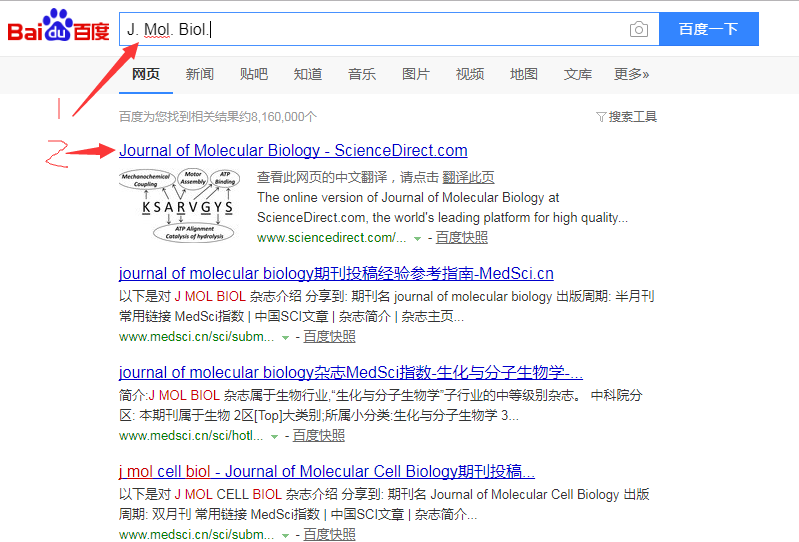This screenshot has height=542, width=799.
Task: Click the search tools filter icon
Action: (601, 117)
